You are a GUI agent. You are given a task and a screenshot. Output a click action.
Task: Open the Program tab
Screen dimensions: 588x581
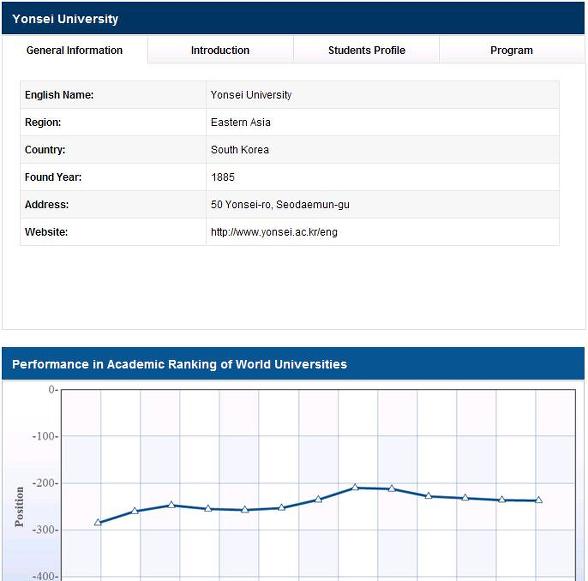pos(512,50)
